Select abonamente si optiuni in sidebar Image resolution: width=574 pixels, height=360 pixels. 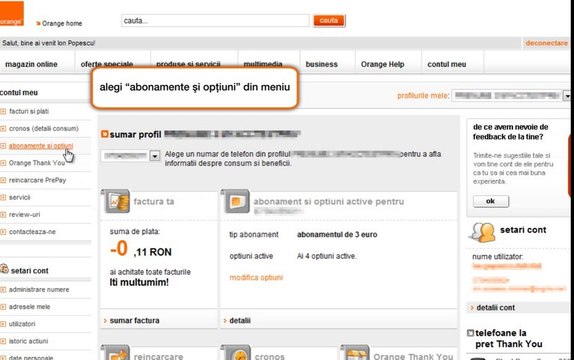tap(41, 146)
